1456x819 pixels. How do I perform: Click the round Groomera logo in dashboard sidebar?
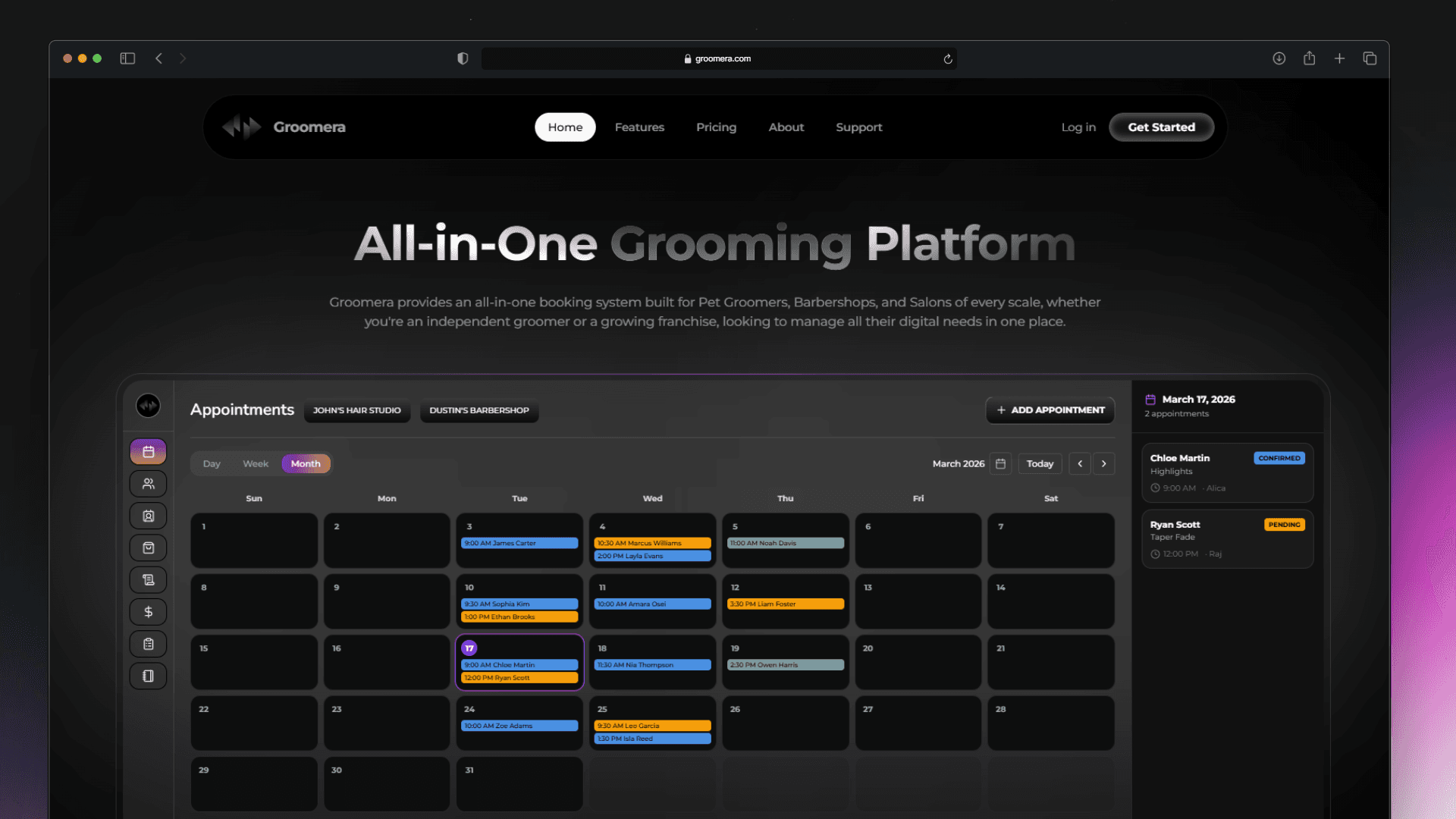click(x=148, y=406)
